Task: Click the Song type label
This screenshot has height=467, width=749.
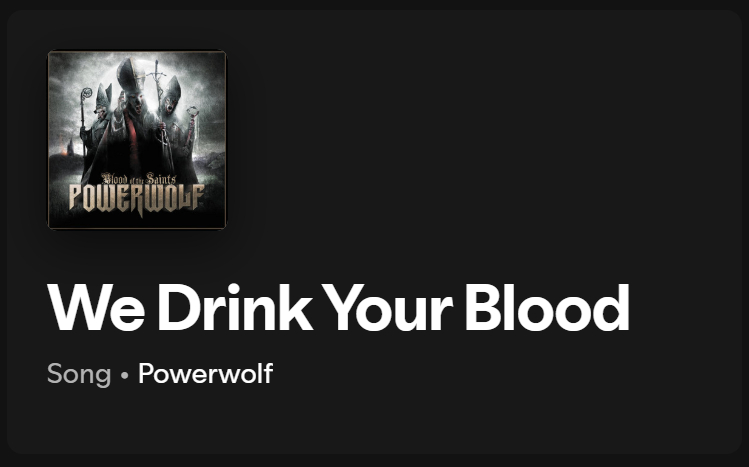Action: click(79, 373)
